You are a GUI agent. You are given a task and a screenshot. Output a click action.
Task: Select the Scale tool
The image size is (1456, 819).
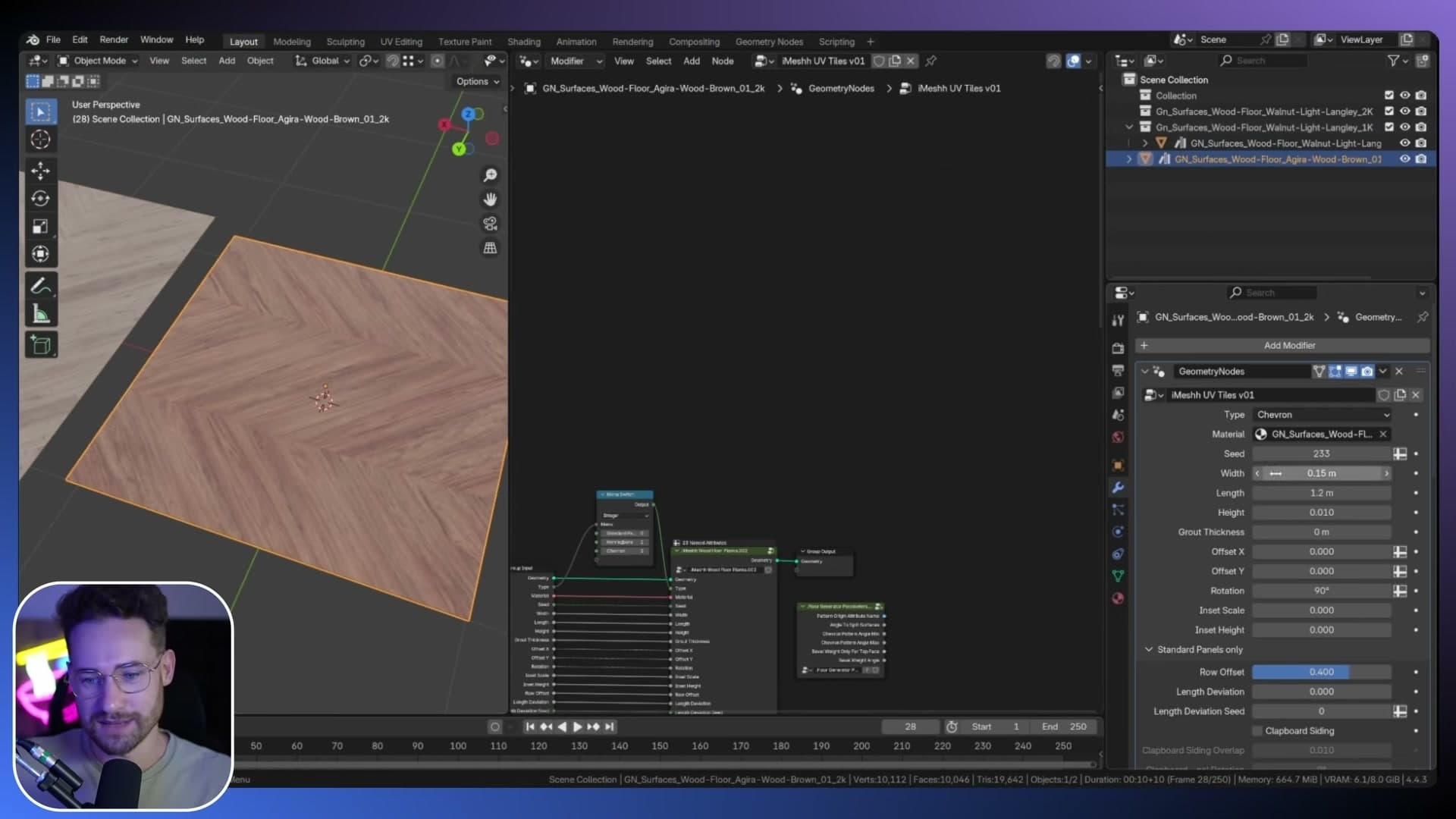[x=40, y=227]
